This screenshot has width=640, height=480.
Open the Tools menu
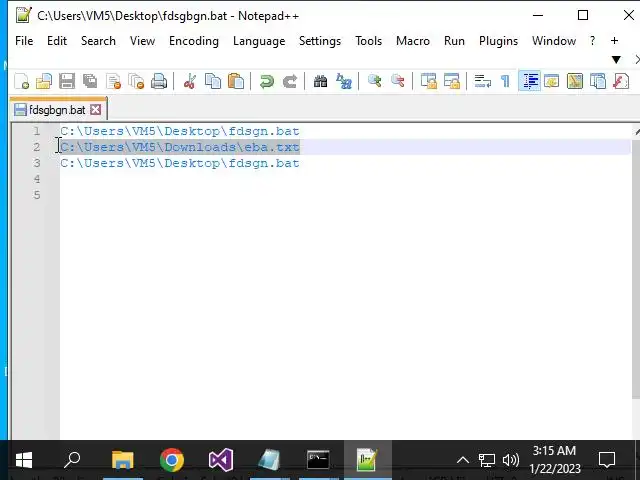(x=369, y=41)
